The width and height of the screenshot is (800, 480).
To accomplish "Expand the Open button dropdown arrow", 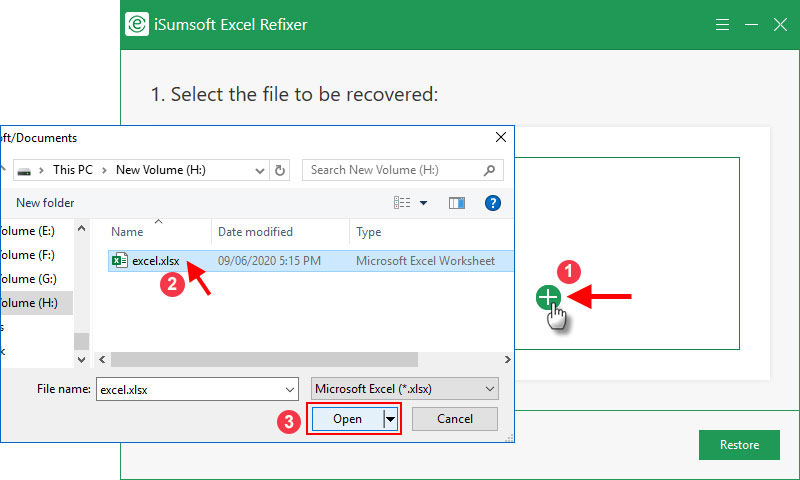I will (x=390, y=419).
